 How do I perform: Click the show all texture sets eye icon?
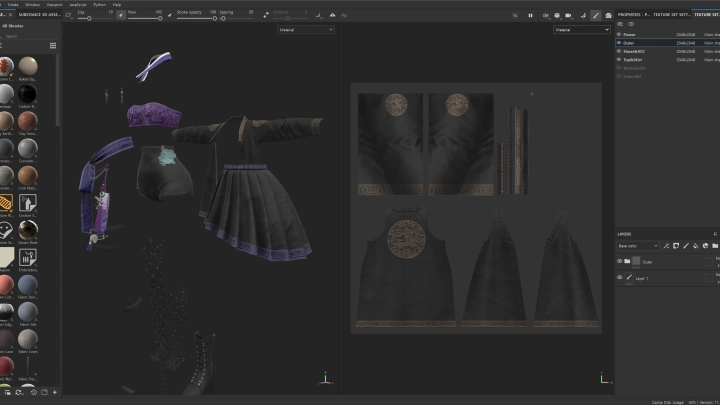pyautogui.click(x=631, y=24)
